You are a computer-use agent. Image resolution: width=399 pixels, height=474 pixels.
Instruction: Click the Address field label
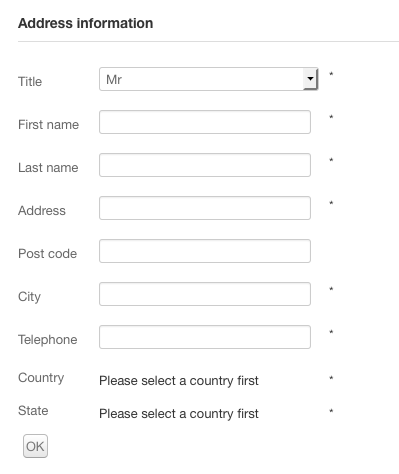(x=42, y=211)
